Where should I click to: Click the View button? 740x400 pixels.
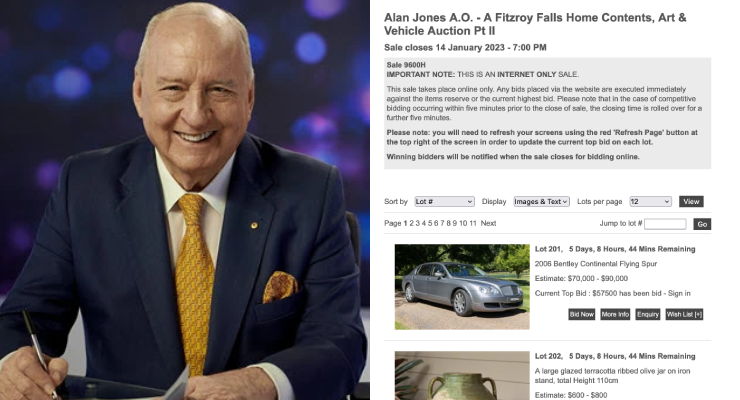691,201
